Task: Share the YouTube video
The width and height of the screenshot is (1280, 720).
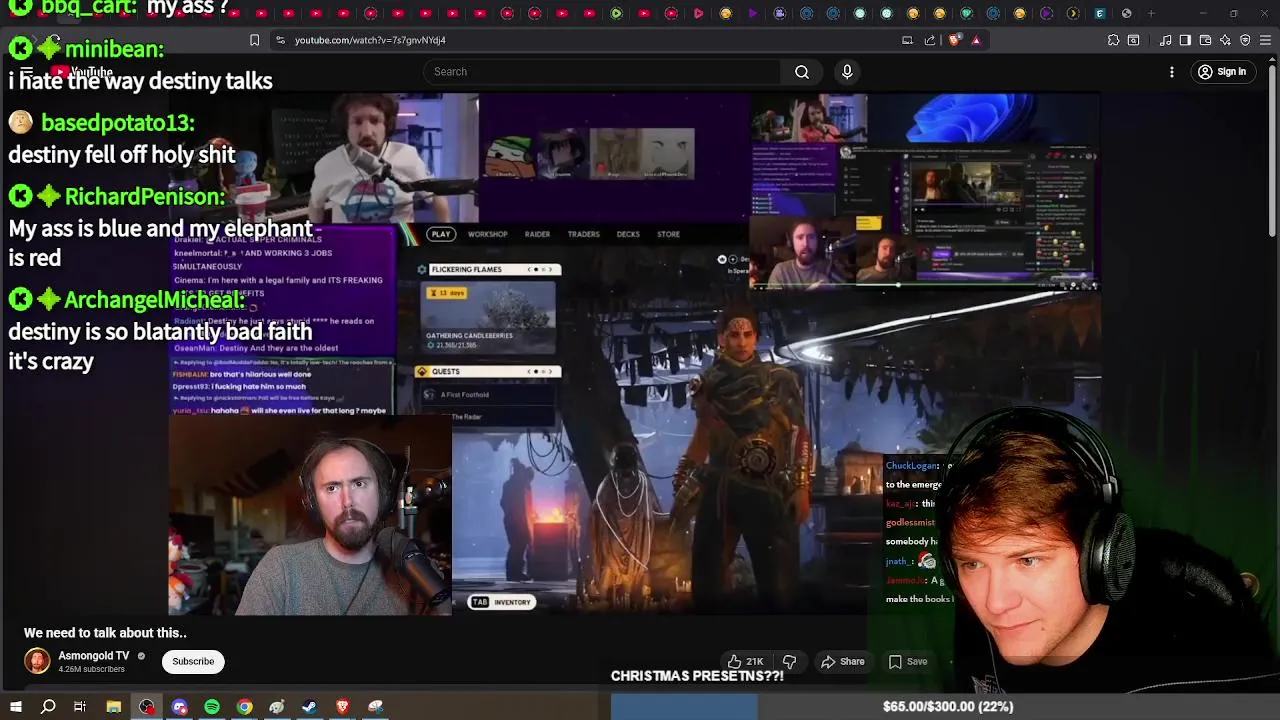Action: click(x=843, y=661)
